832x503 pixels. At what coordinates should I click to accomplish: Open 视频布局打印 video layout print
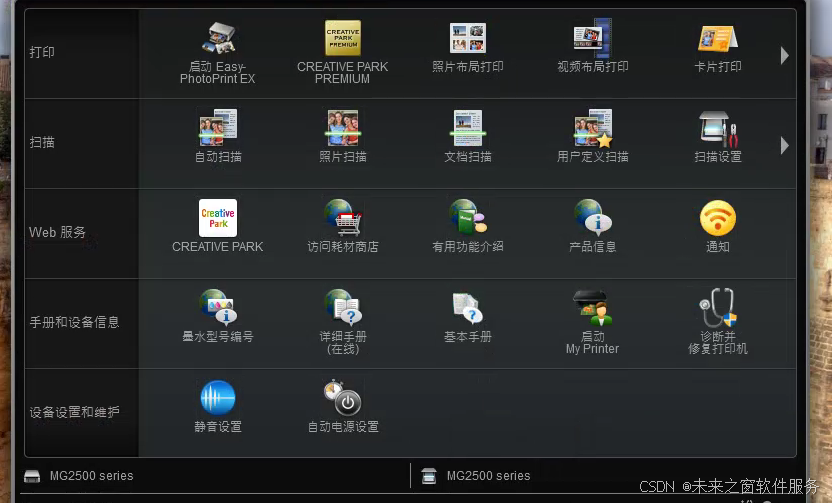click(593, 47)
